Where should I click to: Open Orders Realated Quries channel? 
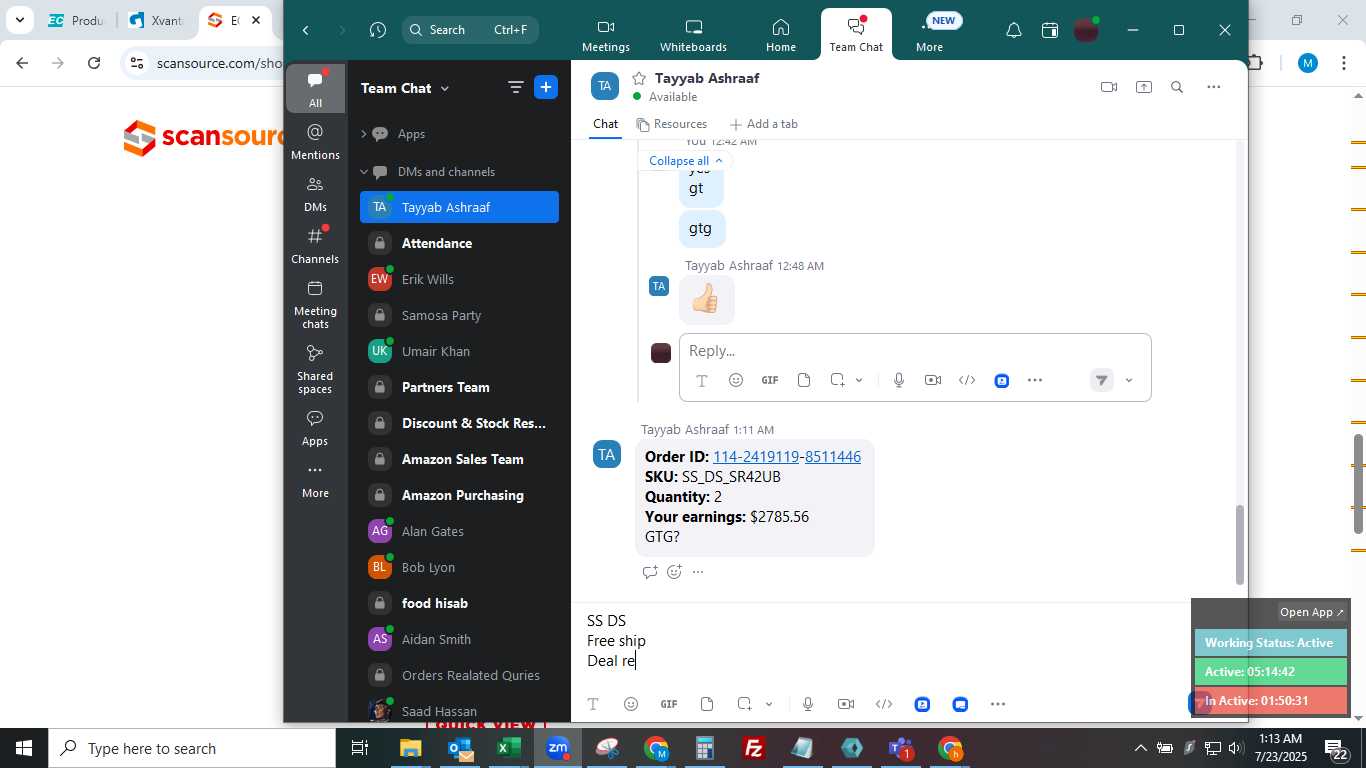(x=459, y=675)
